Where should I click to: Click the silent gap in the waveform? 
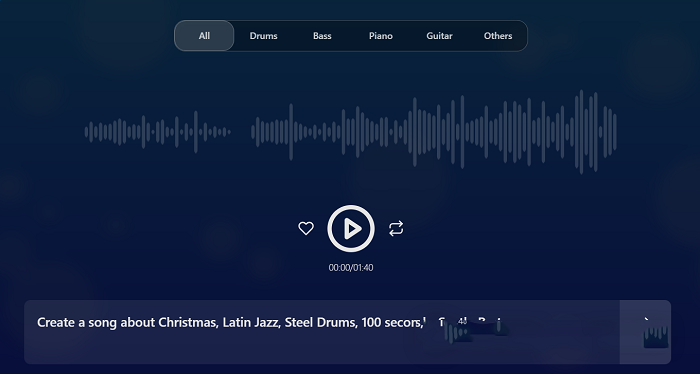click(x=241, y=132)
